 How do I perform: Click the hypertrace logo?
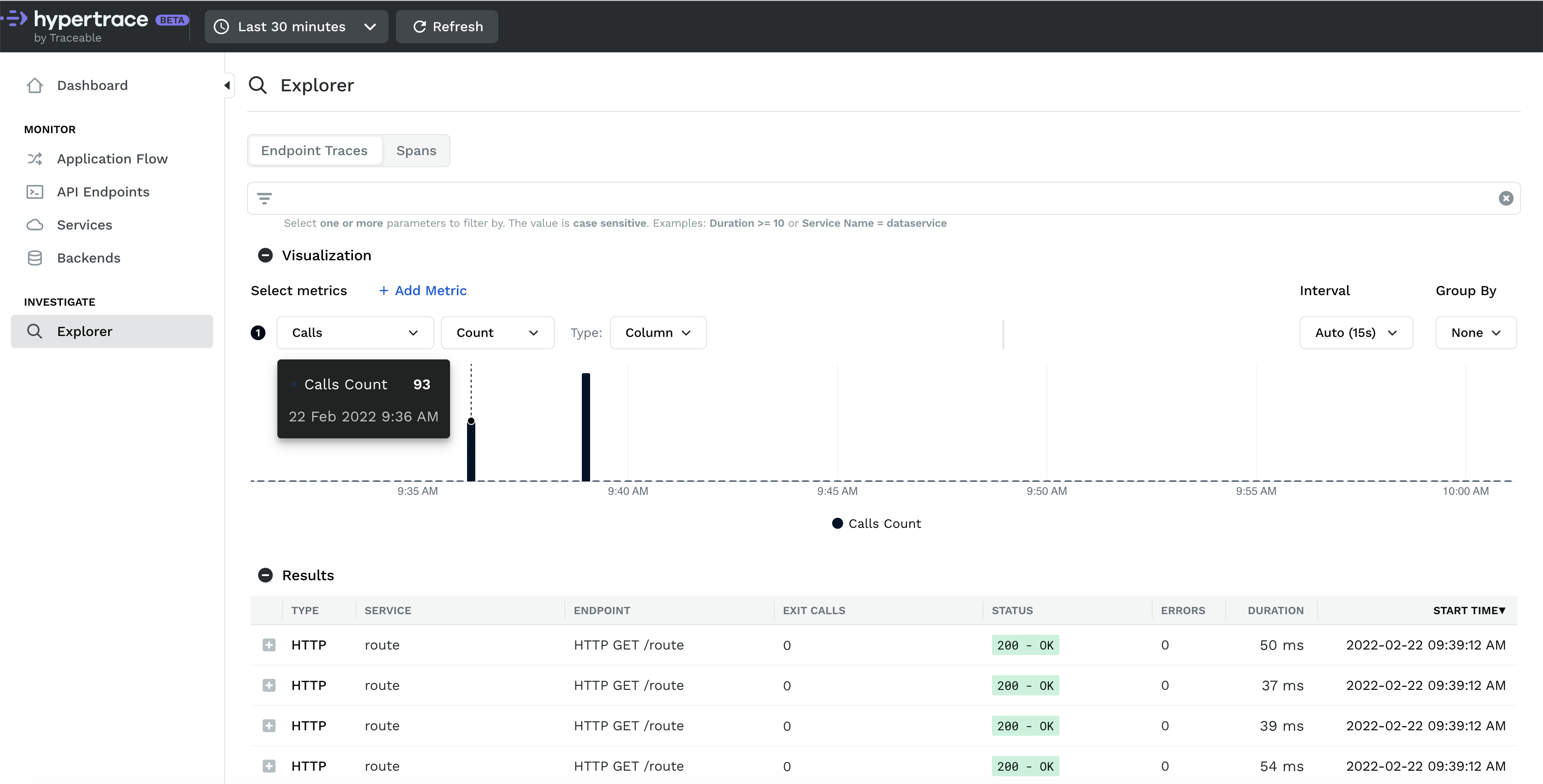pos(90,25)
